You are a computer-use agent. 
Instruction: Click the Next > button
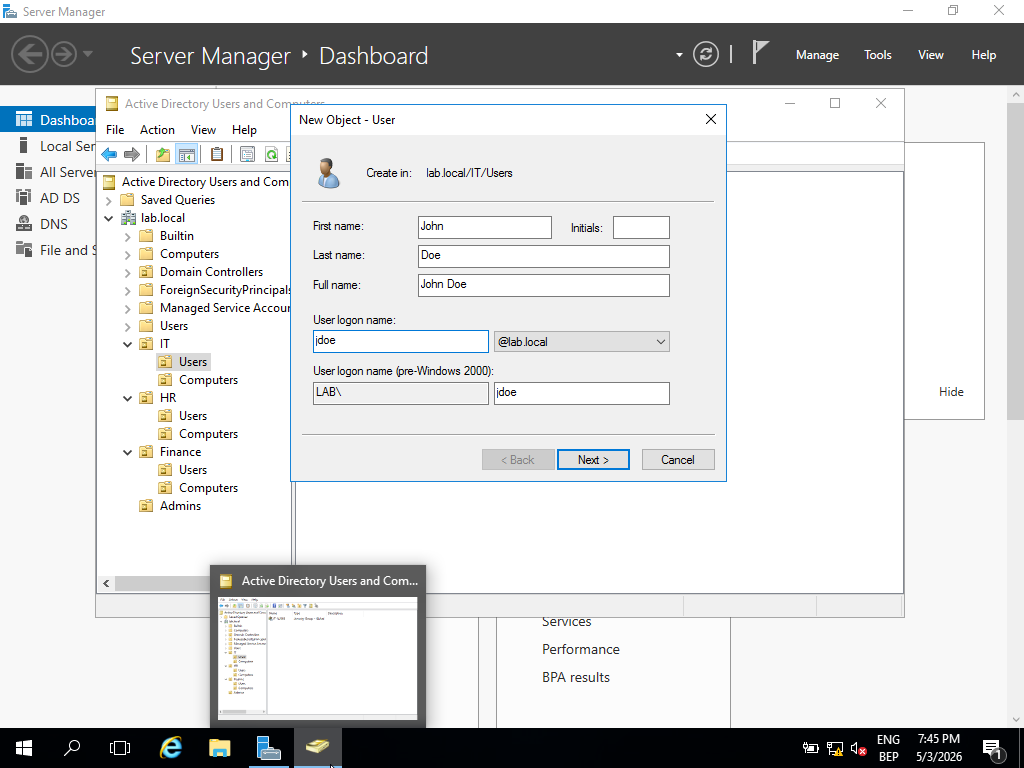pos(593,460)
